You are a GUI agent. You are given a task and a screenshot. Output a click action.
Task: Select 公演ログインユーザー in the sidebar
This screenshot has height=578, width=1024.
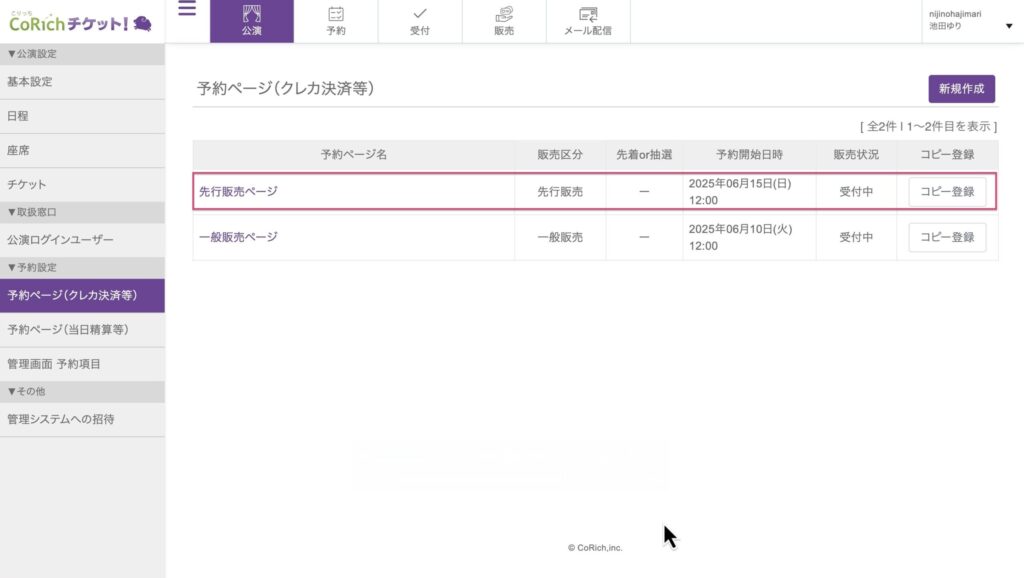coord(61,240)
